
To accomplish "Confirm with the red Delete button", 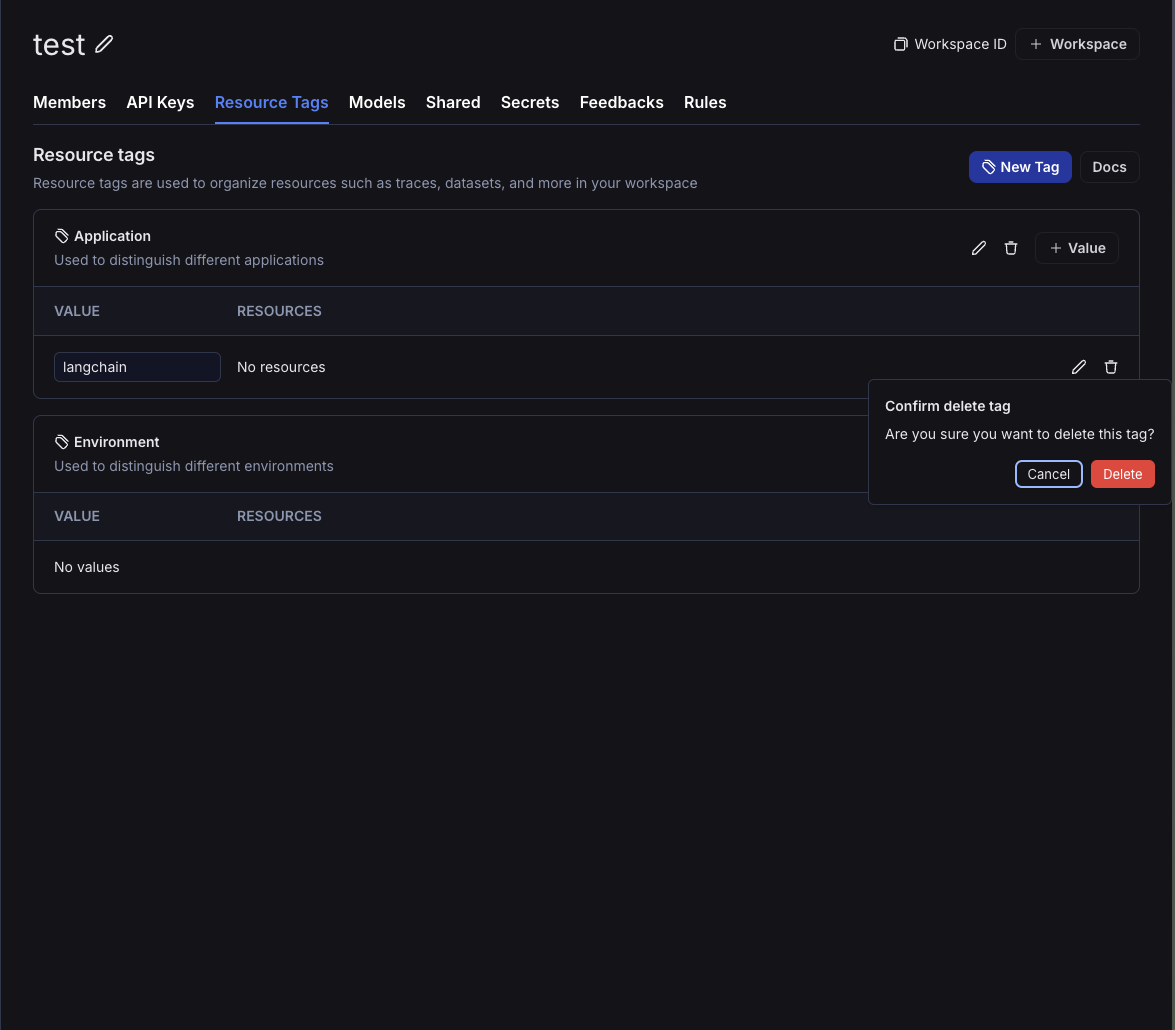I will point(1123,474).
